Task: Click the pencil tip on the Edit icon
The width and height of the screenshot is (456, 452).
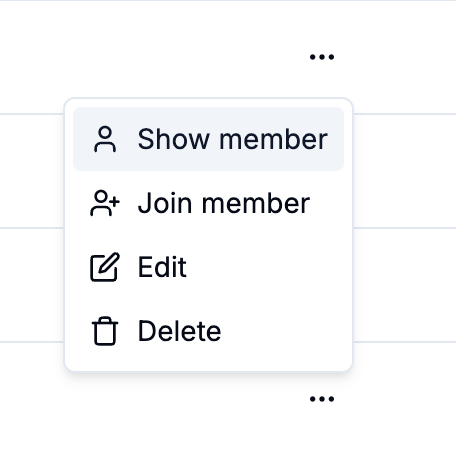Action: pyautogui.click(x=113, y=260)
